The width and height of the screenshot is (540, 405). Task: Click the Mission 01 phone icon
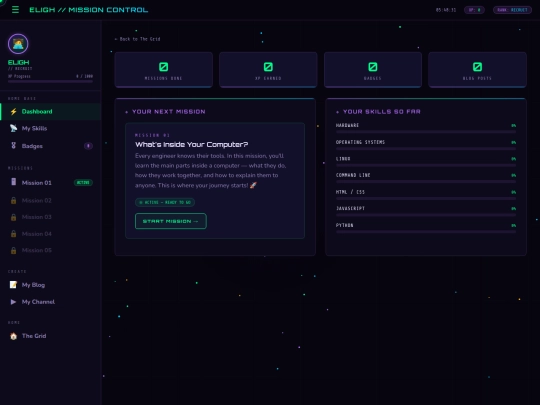coord(13,182)
